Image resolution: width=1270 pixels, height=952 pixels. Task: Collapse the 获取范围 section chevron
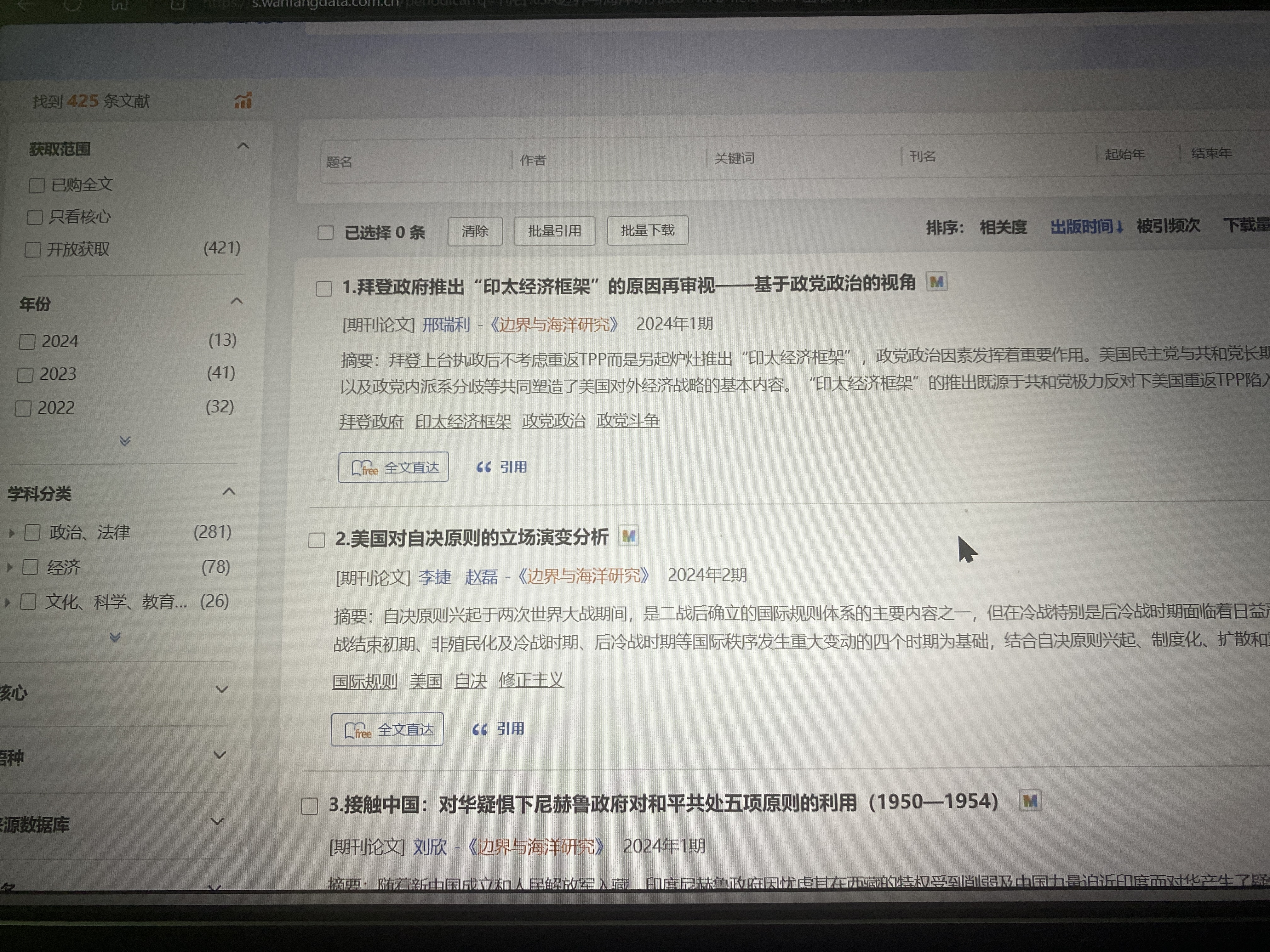pyautogui.click(x=243, y=146)
